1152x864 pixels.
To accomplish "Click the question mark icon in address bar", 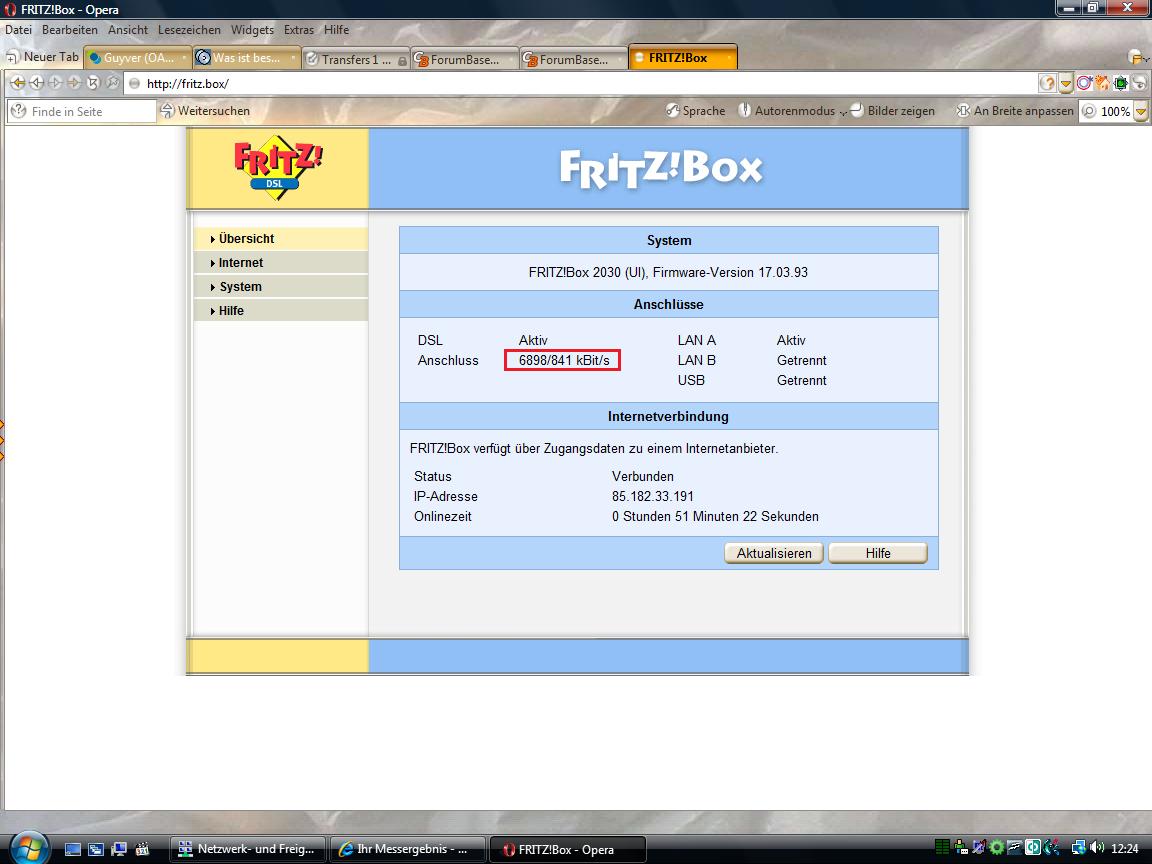I will coord(1047,84).
